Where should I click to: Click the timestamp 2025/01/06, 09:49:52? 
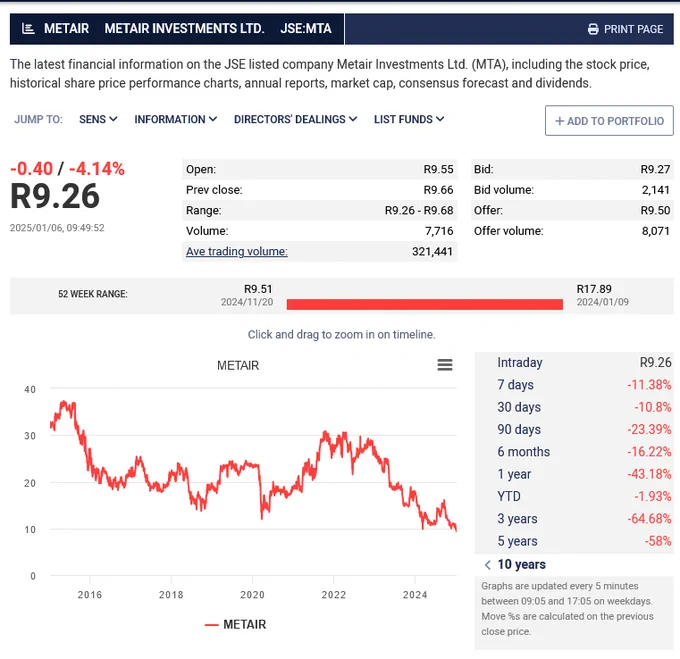[x=57, y=228]
